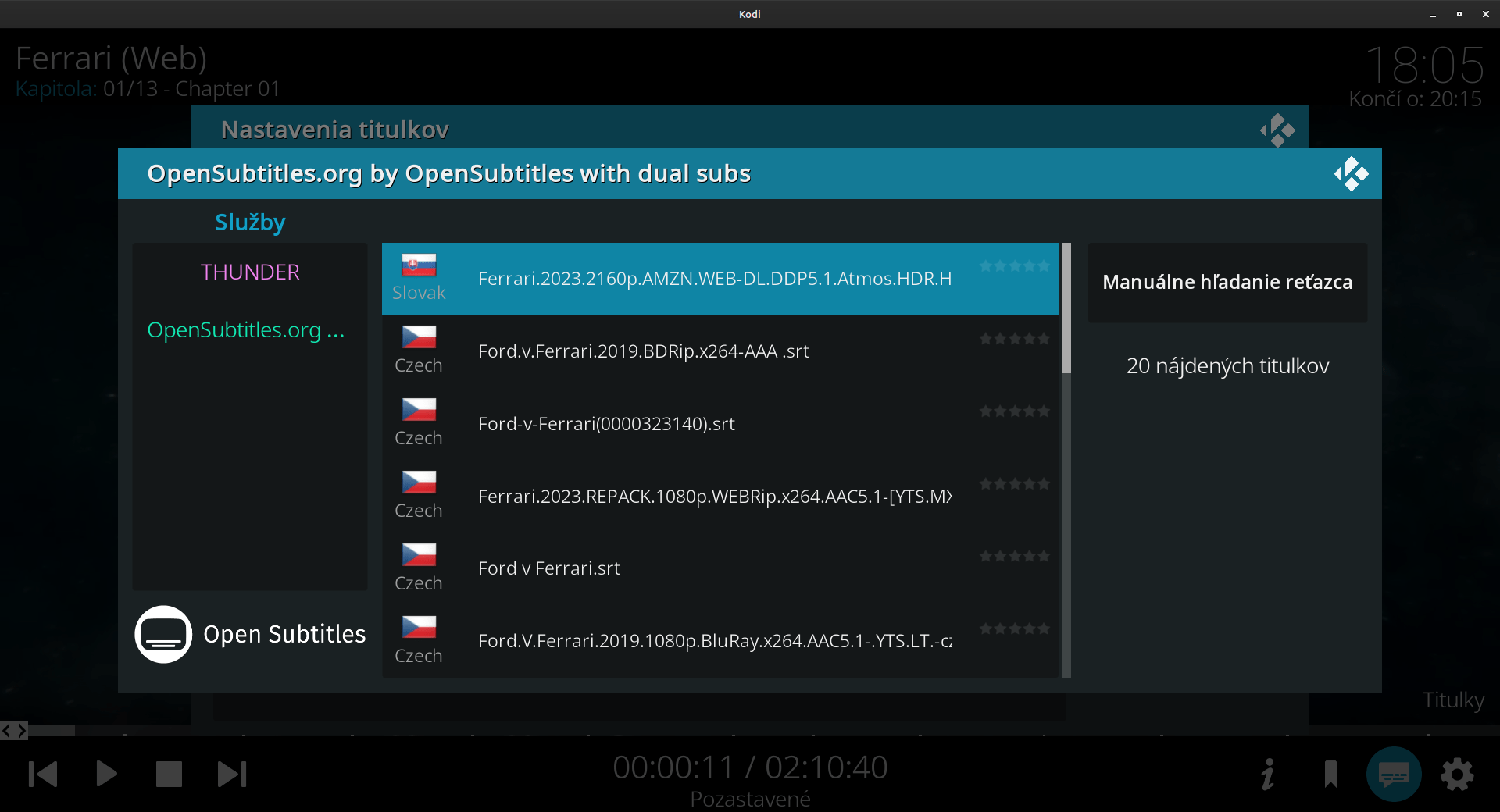Open the bookmarks icon
The width and height of the screenshot is (1500, 812).
coord(1330,775)
